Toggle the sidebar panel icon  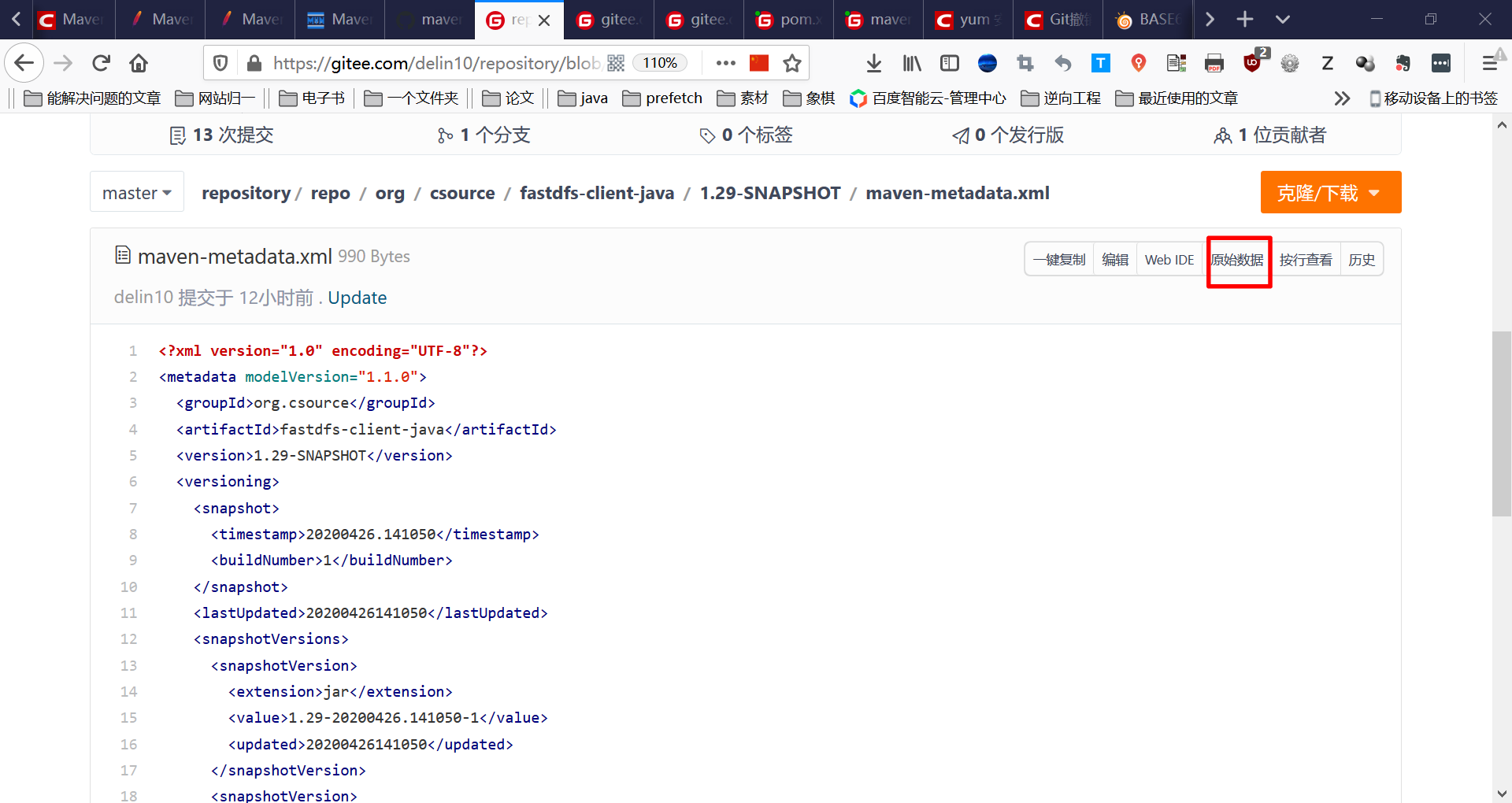pyautogui.click(x=950, y=63)
